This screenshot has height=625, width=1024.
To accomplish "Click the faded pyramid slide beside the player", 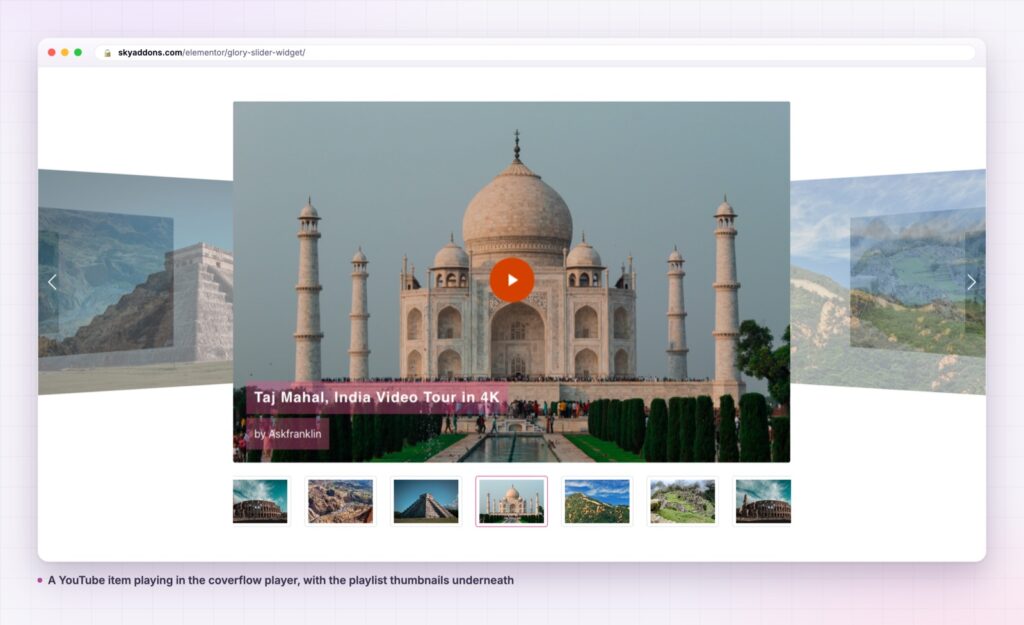I will [x=136, y=282].
